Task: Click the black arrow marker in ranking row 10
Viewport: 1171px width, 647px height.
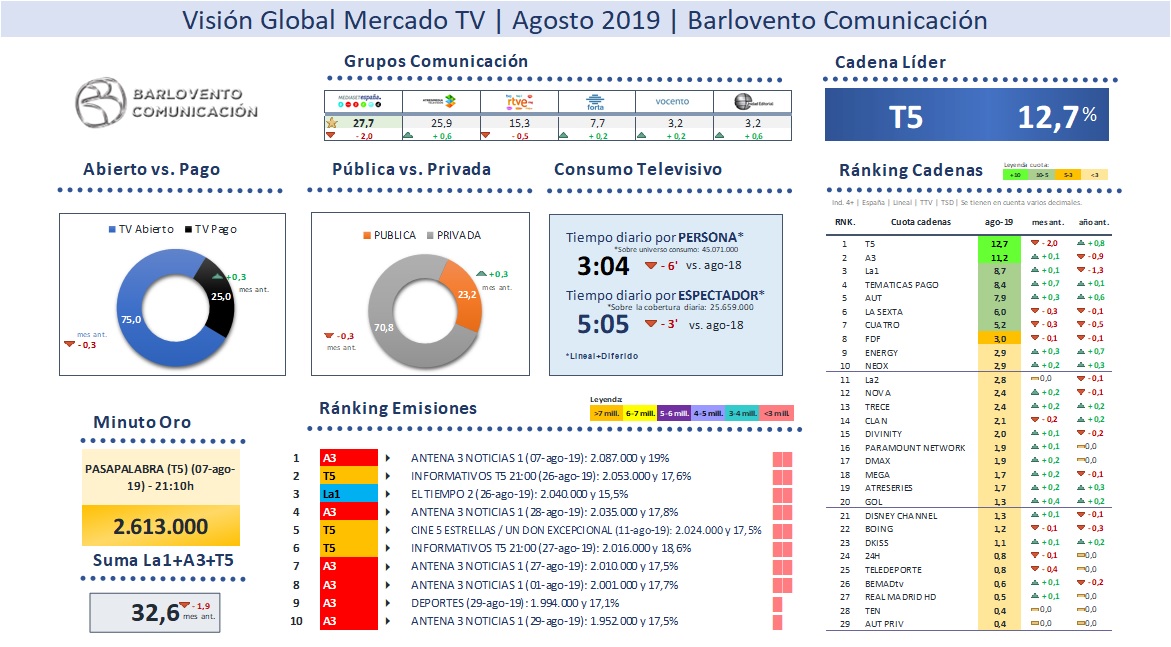Action: (388, 621)
